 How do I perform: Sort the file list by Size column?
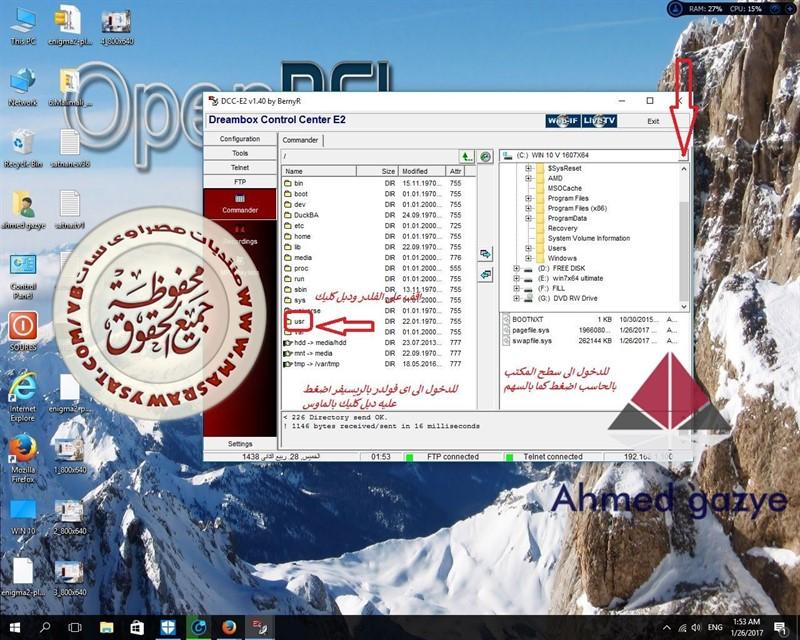coord(377,171)
